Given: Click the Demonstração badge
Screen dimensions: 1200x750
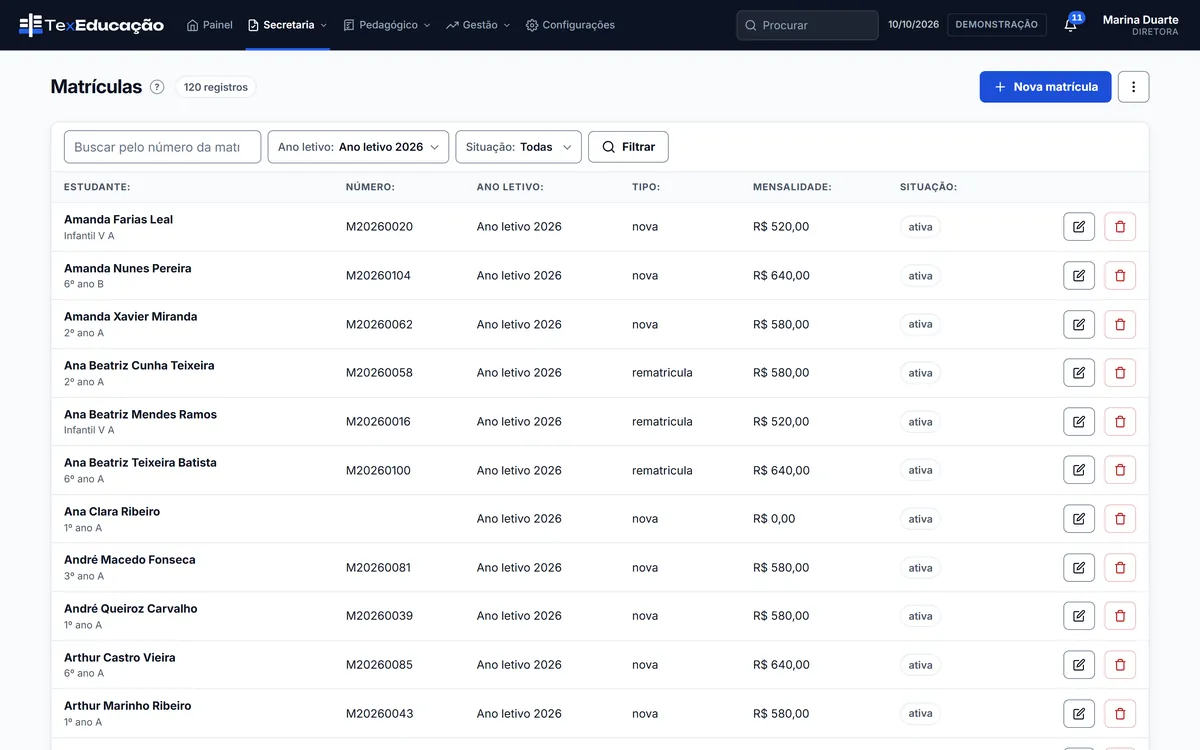Looking at the screenshot, I should pos(997,25).
